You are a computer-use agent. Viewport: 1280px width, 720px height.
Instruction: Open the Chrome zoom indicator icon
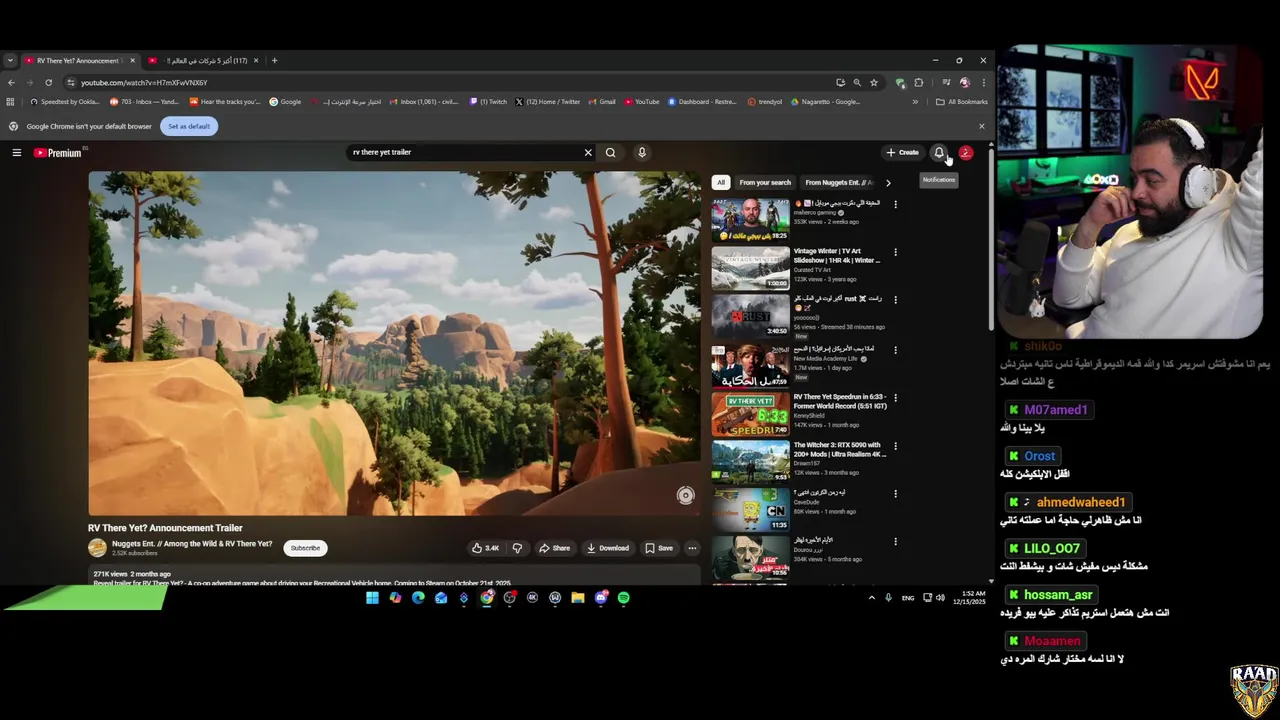click(x=857, y=83)
